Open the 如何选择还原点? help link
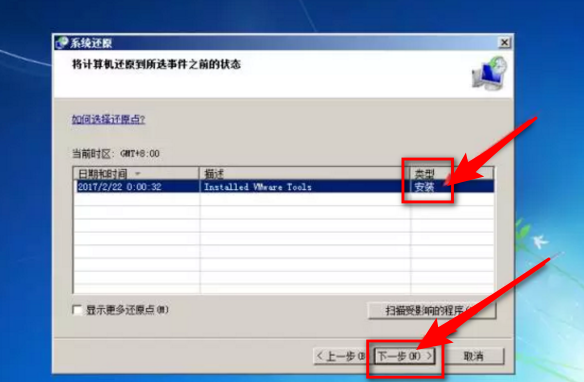The width and height of the screenshot is (584, 382). [108, 119]
